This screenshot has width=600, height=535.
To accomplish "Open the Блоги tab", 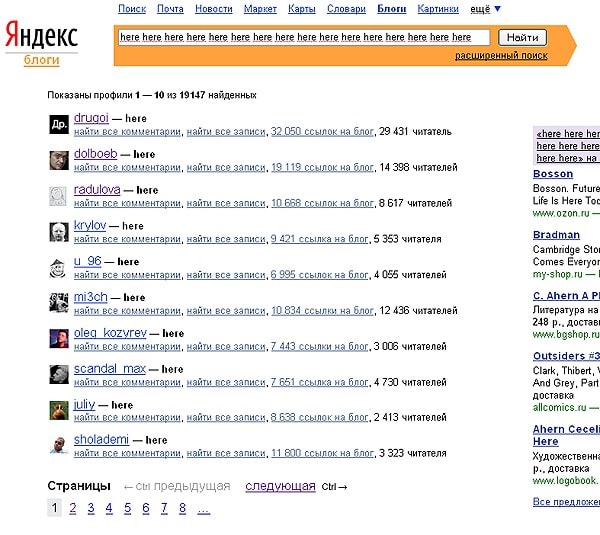I will pyautogui.click(x=392, y=9).
